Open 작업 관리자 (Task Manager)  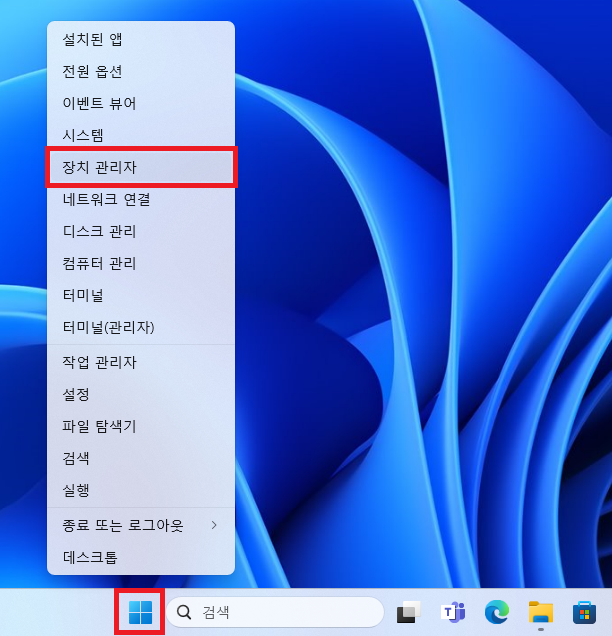(141, 362)
